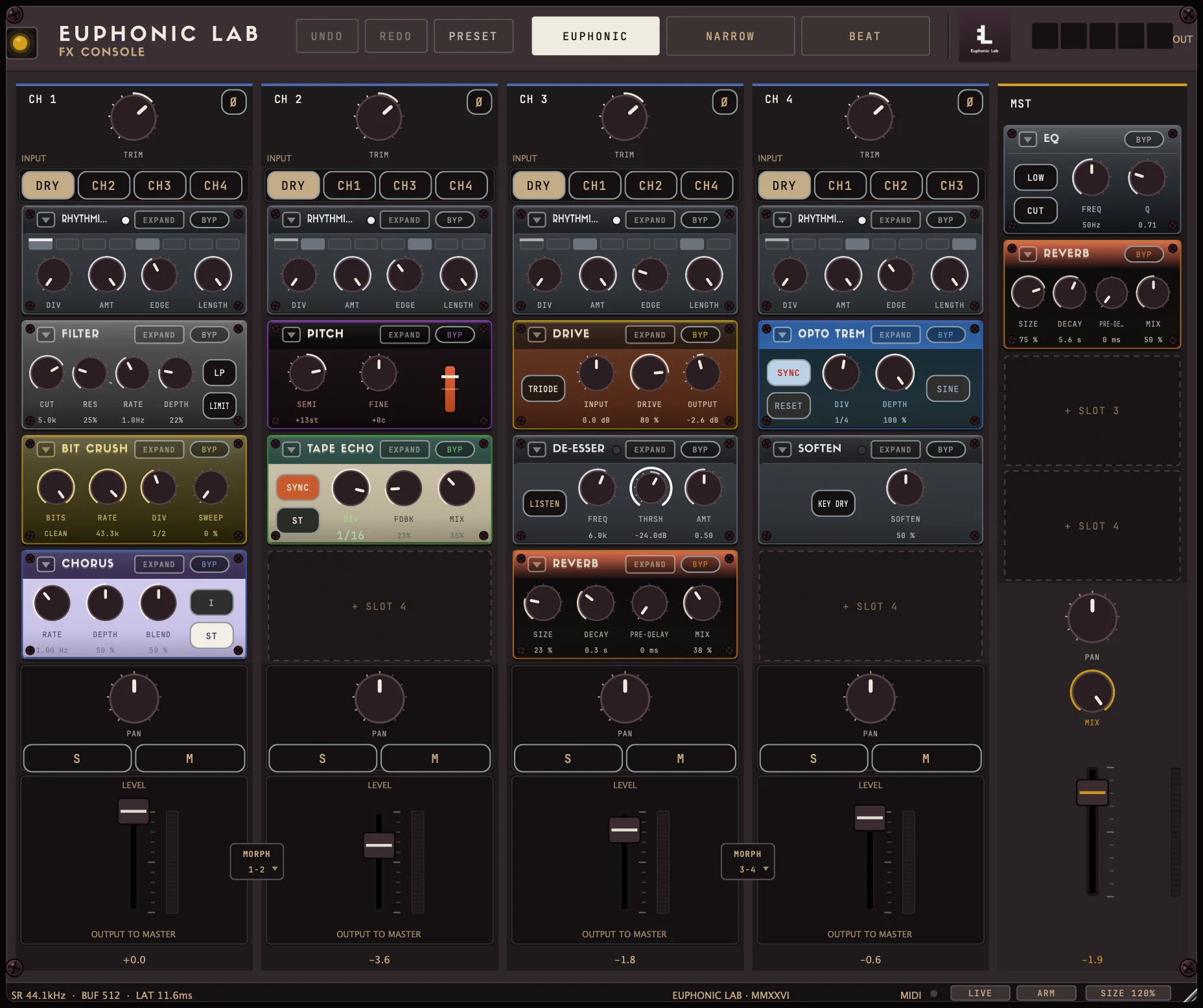This screenshot has height=1008, width=1203.
Task: Toggle SYNC on the Tape Echo
Action: click(298, 487)
